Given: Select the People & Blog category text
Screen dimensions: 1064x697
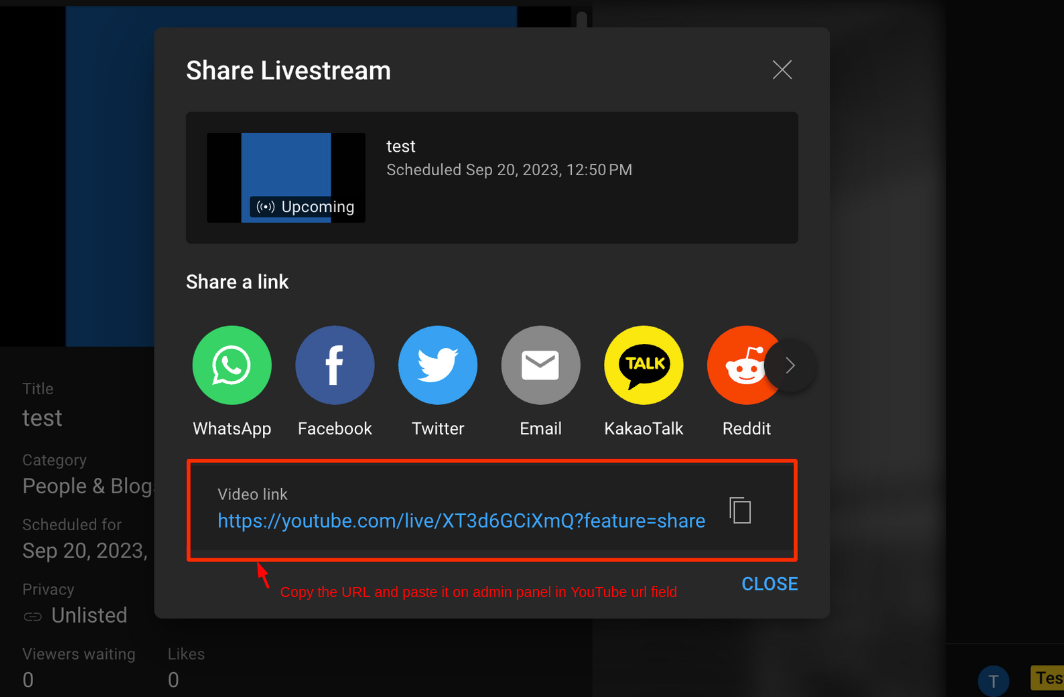Looking at the screenshot, I should click(x=88, y=486).
